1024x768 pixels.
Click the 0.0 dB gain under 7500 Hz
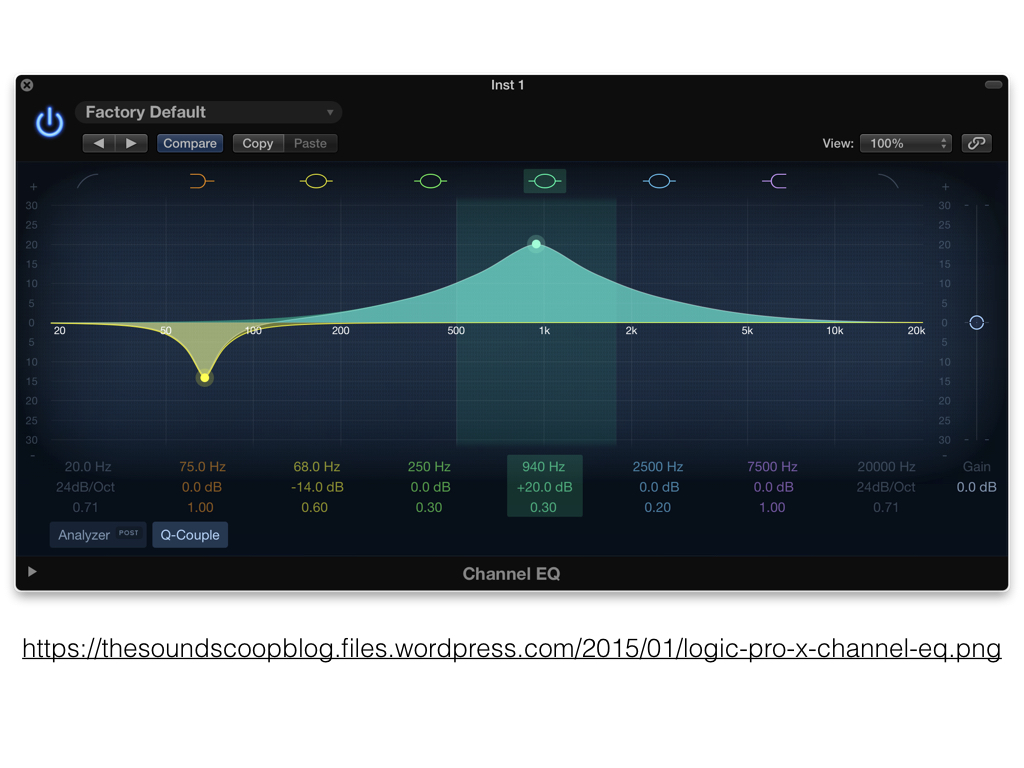tap(773, 487)
